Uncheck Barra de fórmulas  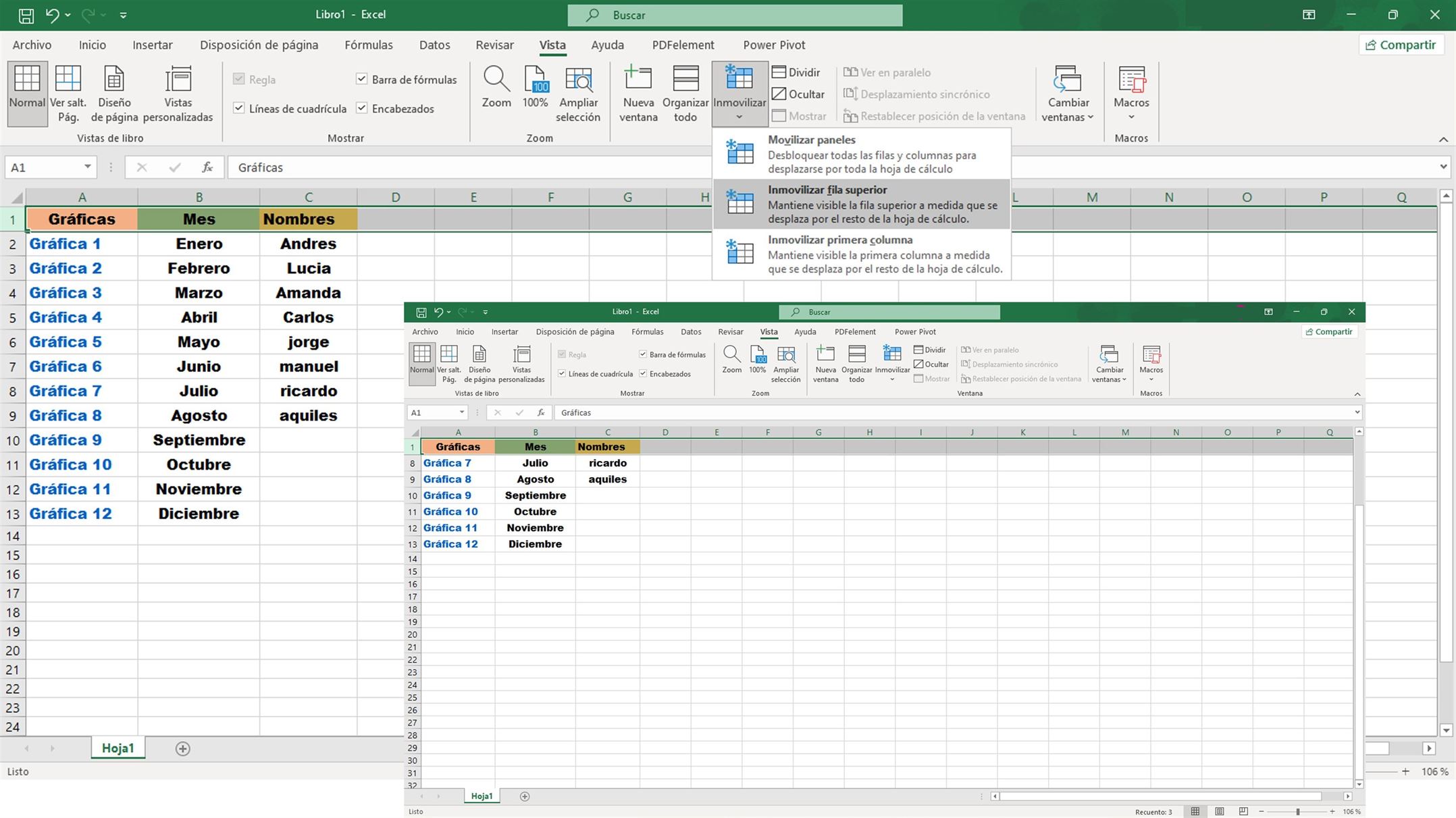coord(362,78)
